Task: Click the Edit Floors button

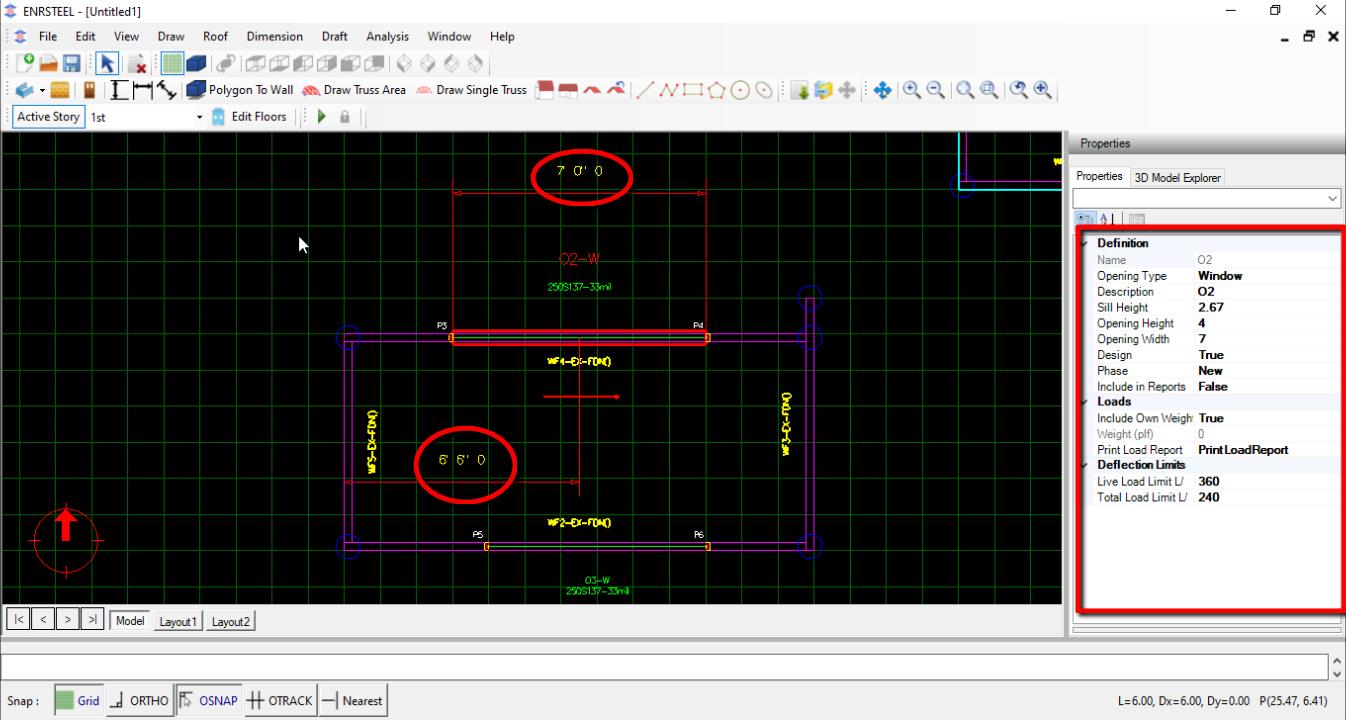Action: (249, 117)
